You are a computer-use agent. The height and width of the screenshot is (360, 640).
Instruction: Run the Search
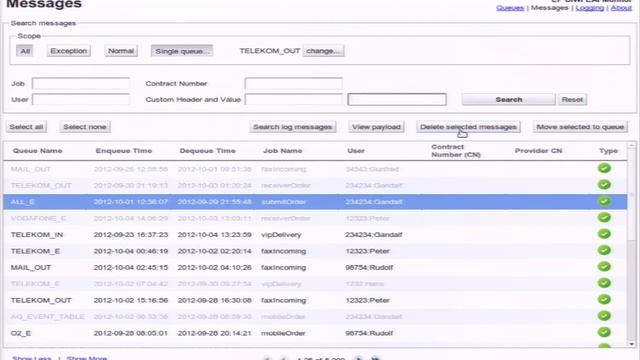[509, 99]
